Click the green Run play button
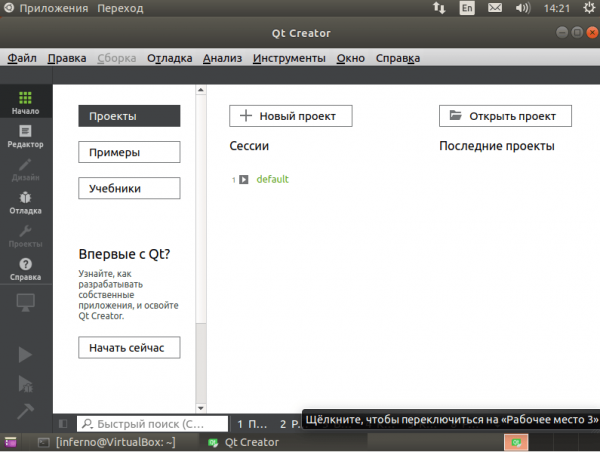Screen dimensions: 600x452 (x=25, y=354)
